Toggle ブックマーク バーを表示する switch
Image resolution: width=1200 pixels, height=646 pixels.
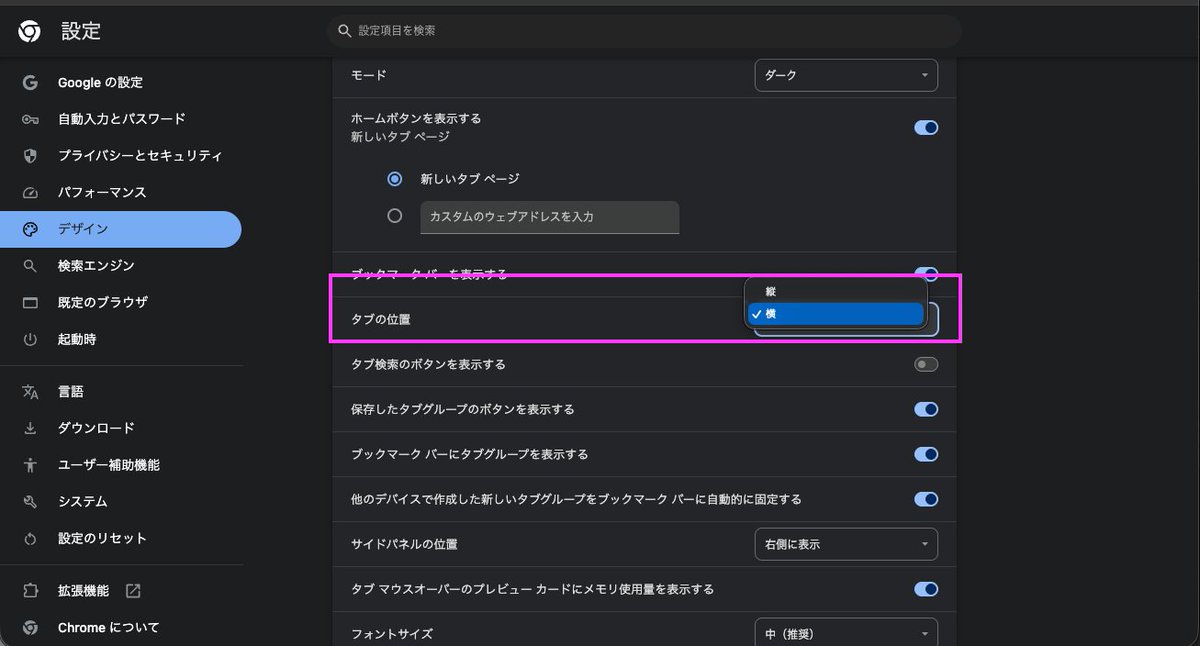coord(926,274)
